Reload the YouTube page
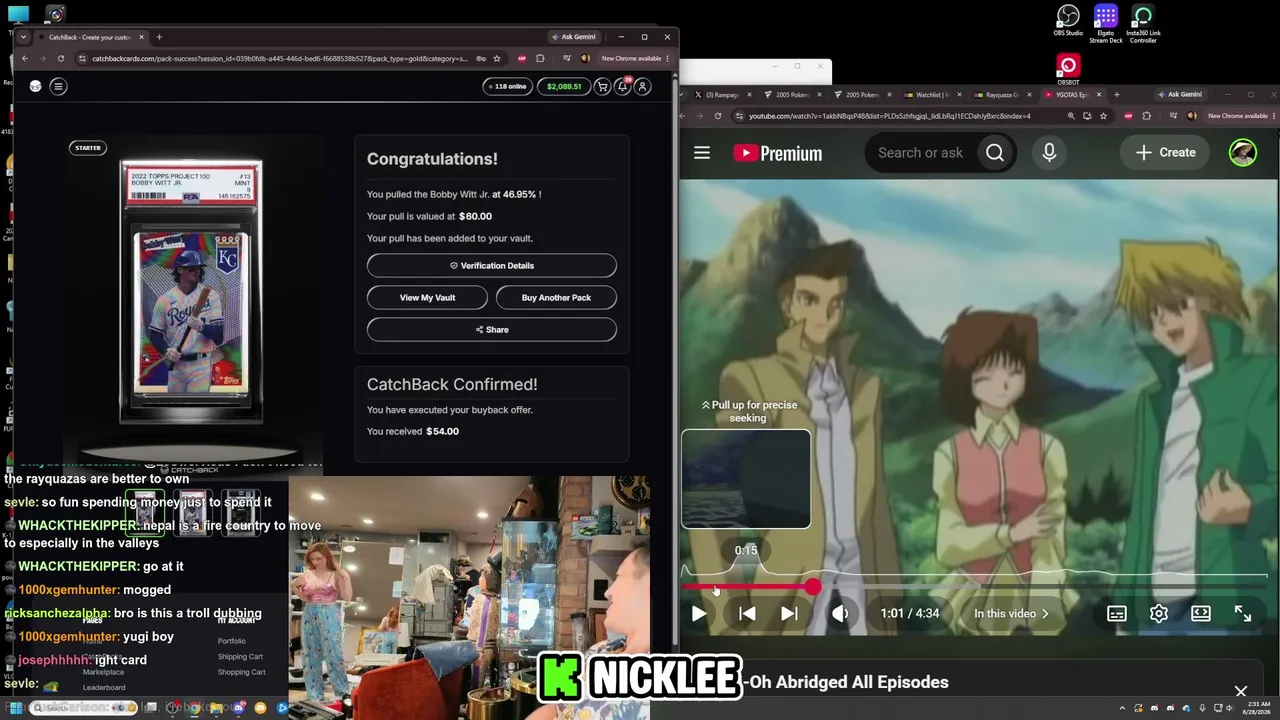This screenshot has height=720, width=1280. click(718, 116)
